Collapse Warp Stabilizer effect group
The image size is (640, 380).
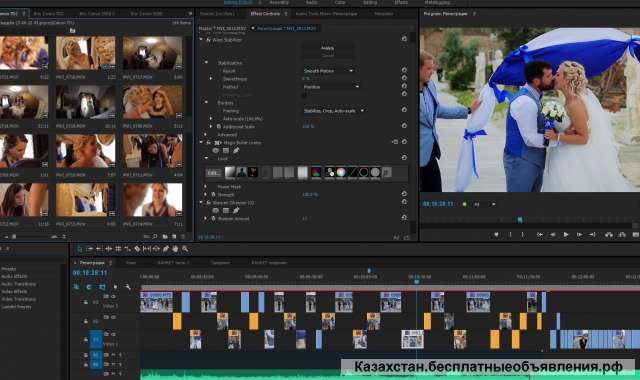[x=201, y=40]
